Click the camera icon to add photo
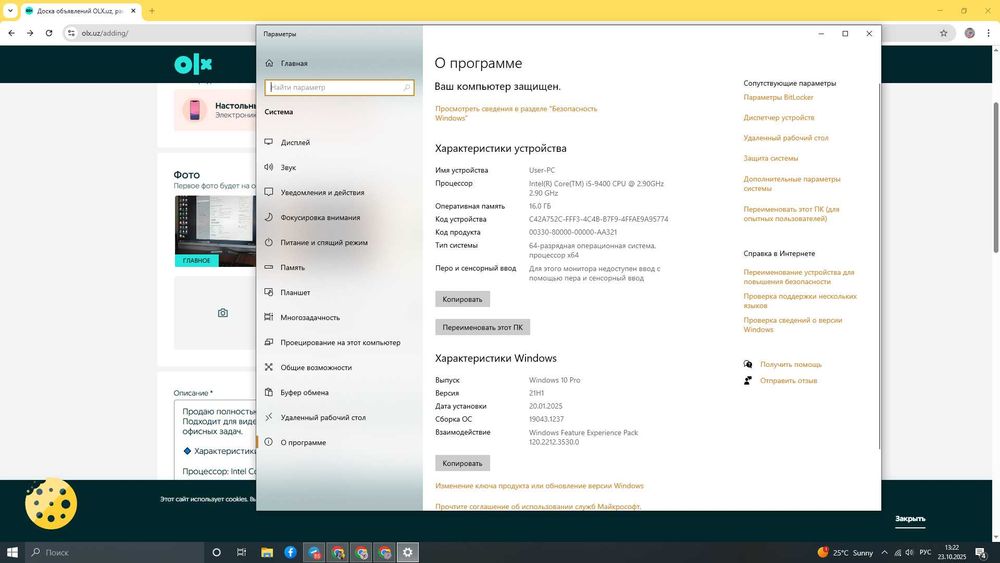The image size is (1000, 563). tap(223, 313)
